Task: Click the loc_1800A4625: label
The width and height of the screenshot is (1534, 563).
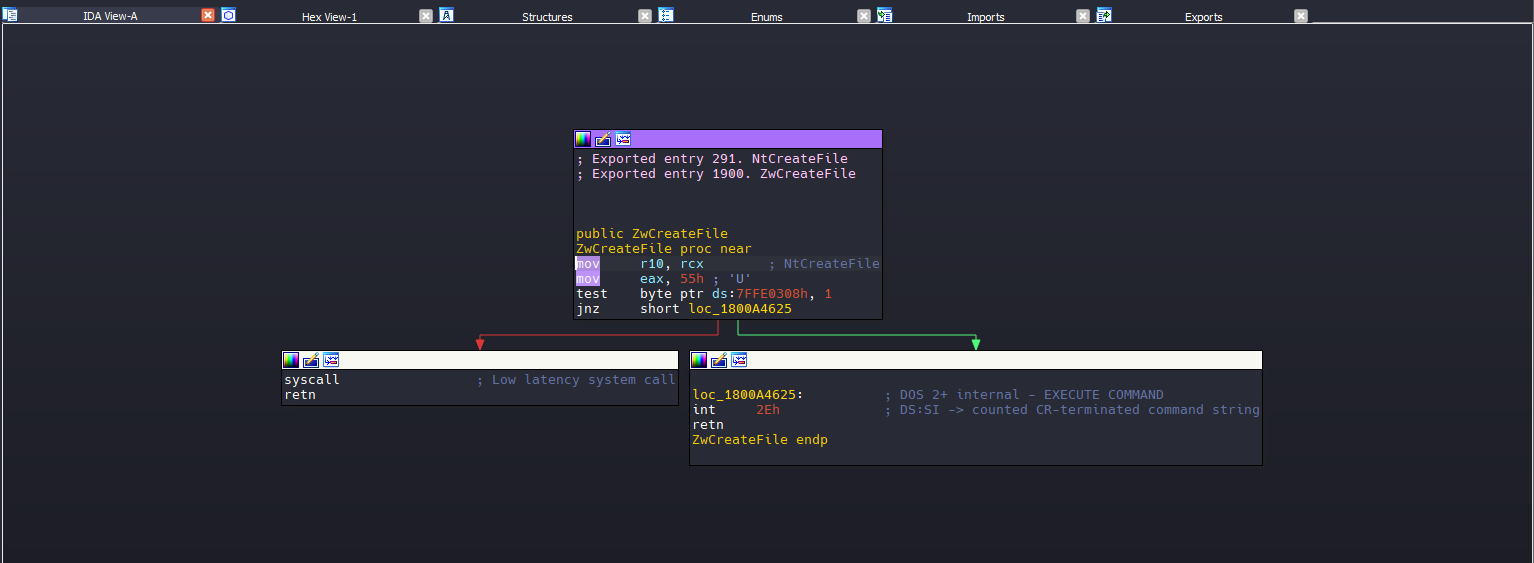Action: click(748, 395)
